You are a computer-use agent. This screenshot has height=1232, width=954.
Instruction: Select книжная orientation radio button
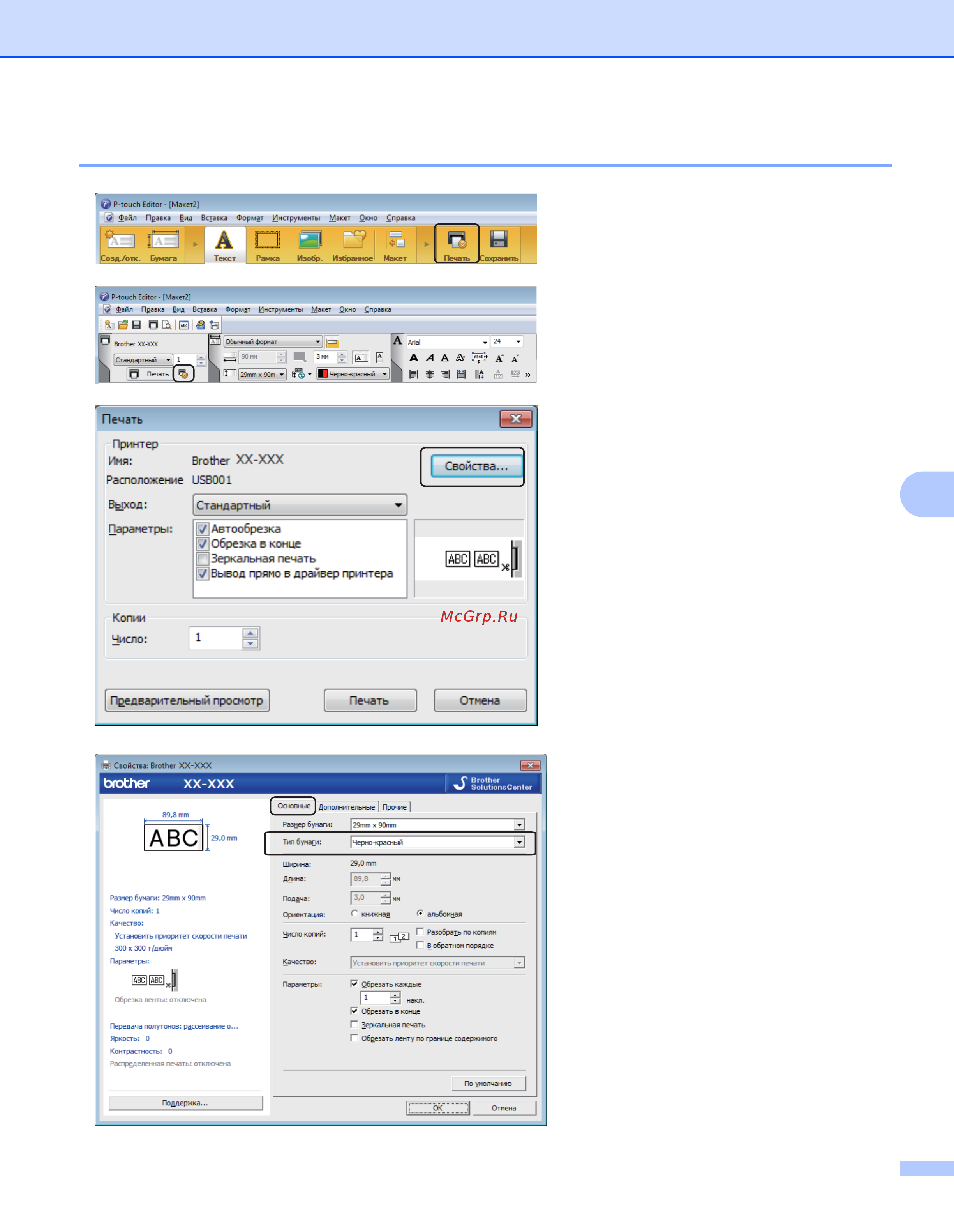pos(354,913)
